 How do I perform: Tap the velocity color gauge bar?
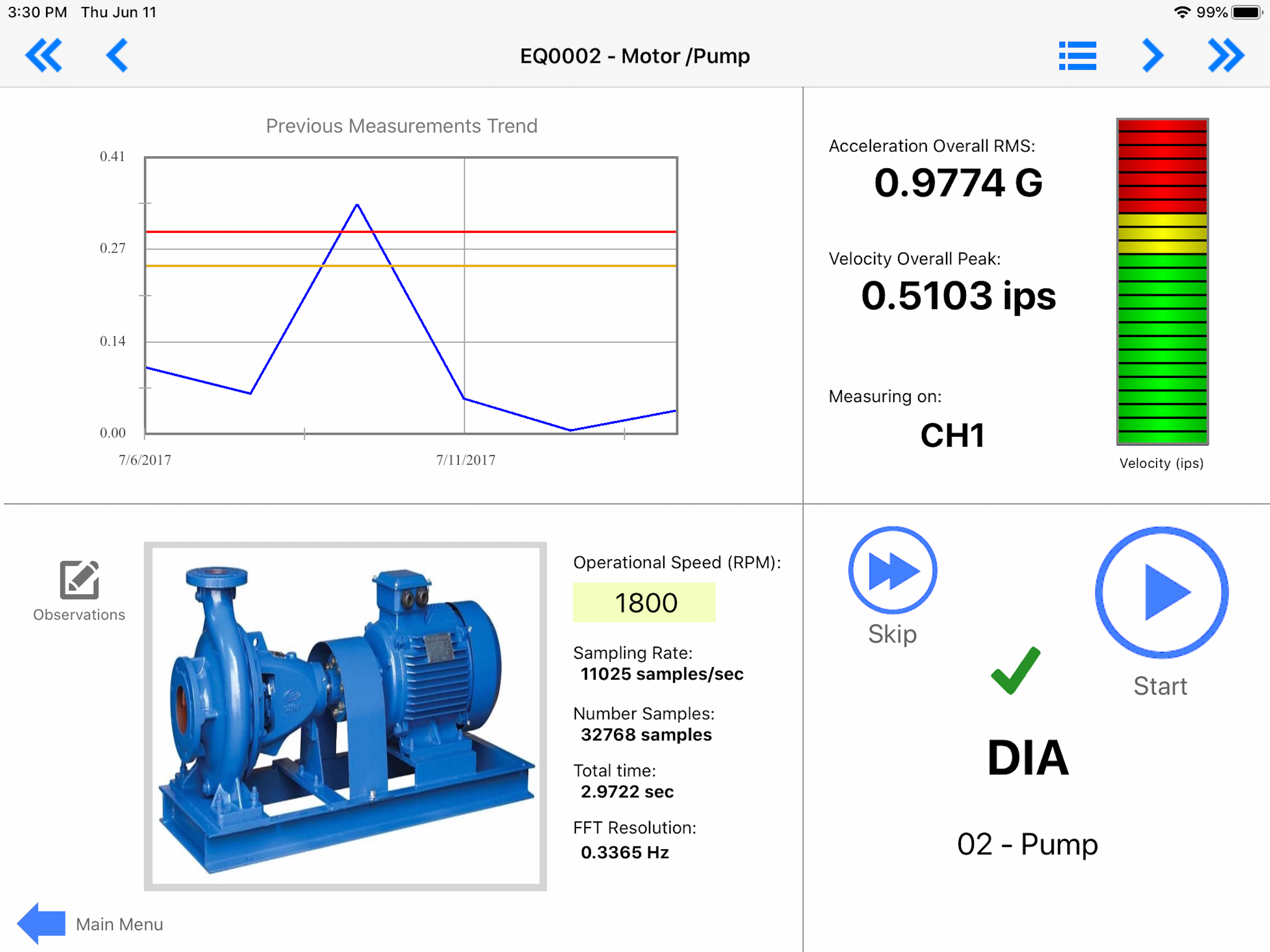coord(1162,281)
